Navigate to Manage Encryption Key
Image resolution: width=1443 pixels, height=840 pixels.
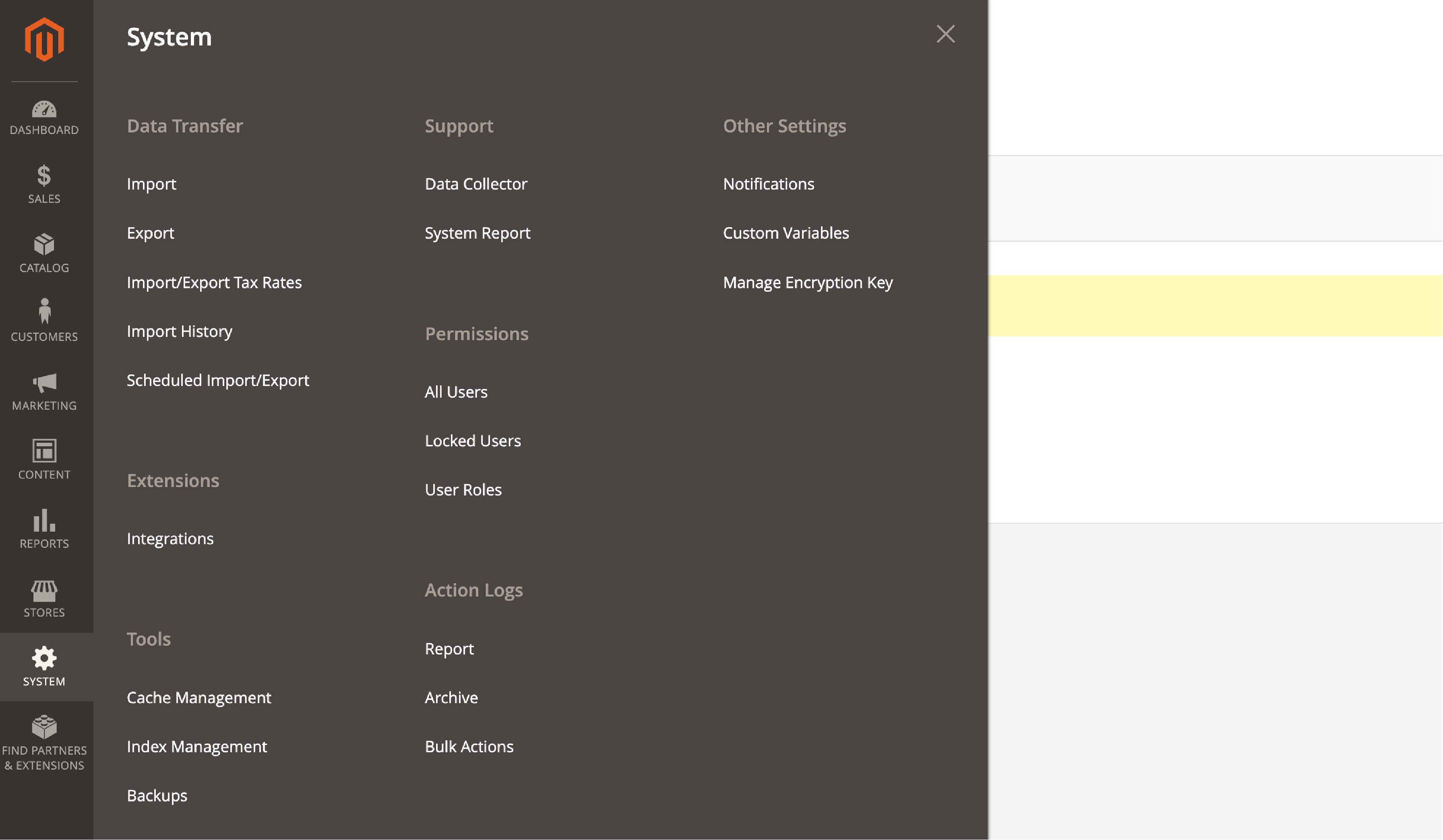(x=808, y=281)
